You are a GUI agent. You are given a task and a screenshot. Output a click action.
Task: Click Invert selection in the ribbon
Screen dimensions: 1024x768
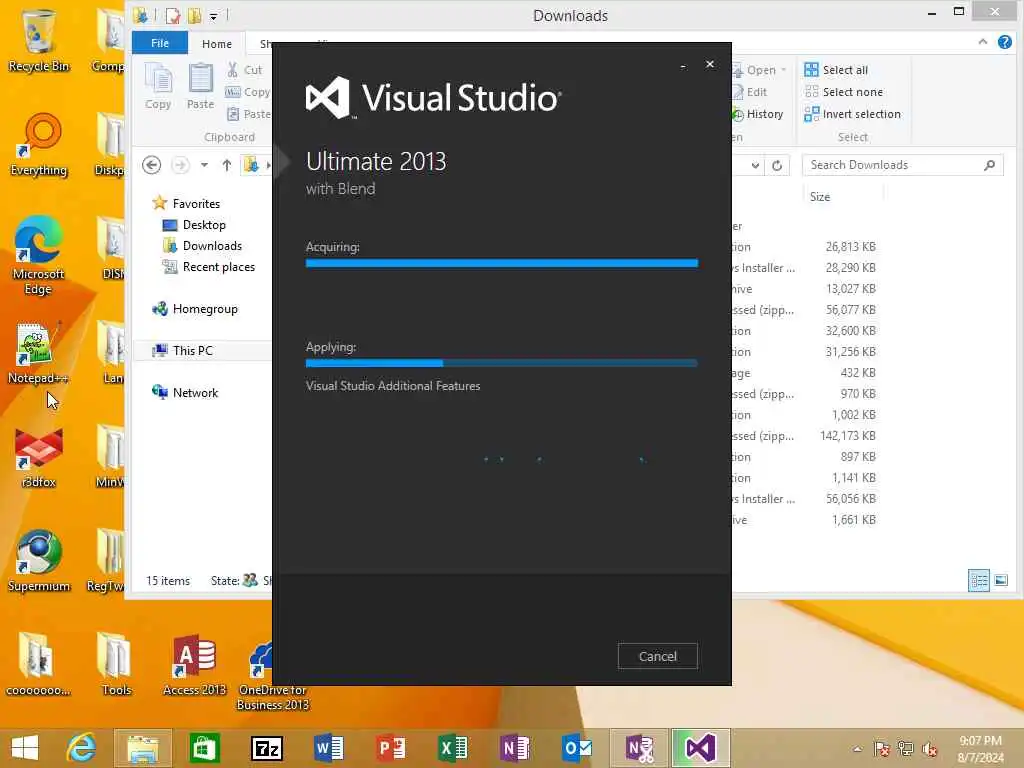click(852, 114)
